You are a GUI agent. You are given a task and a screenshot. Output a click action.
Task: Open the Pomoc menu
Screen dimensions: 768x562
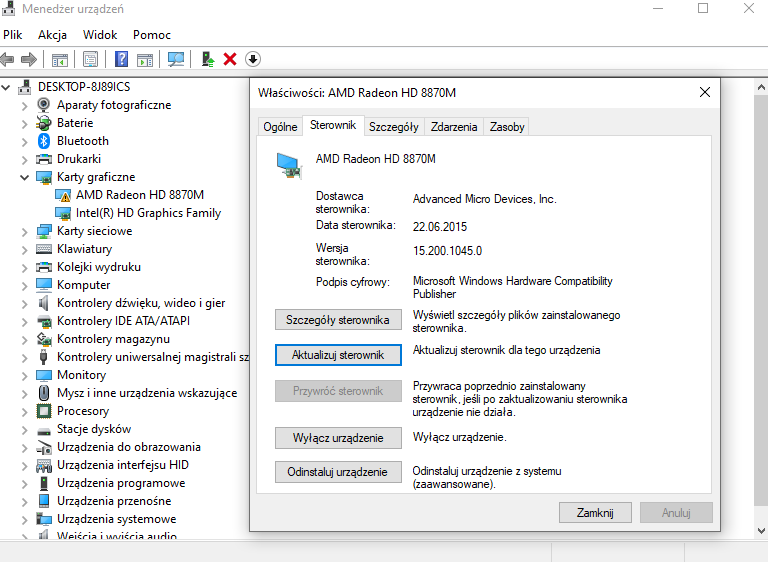click(x=152, y=35)
